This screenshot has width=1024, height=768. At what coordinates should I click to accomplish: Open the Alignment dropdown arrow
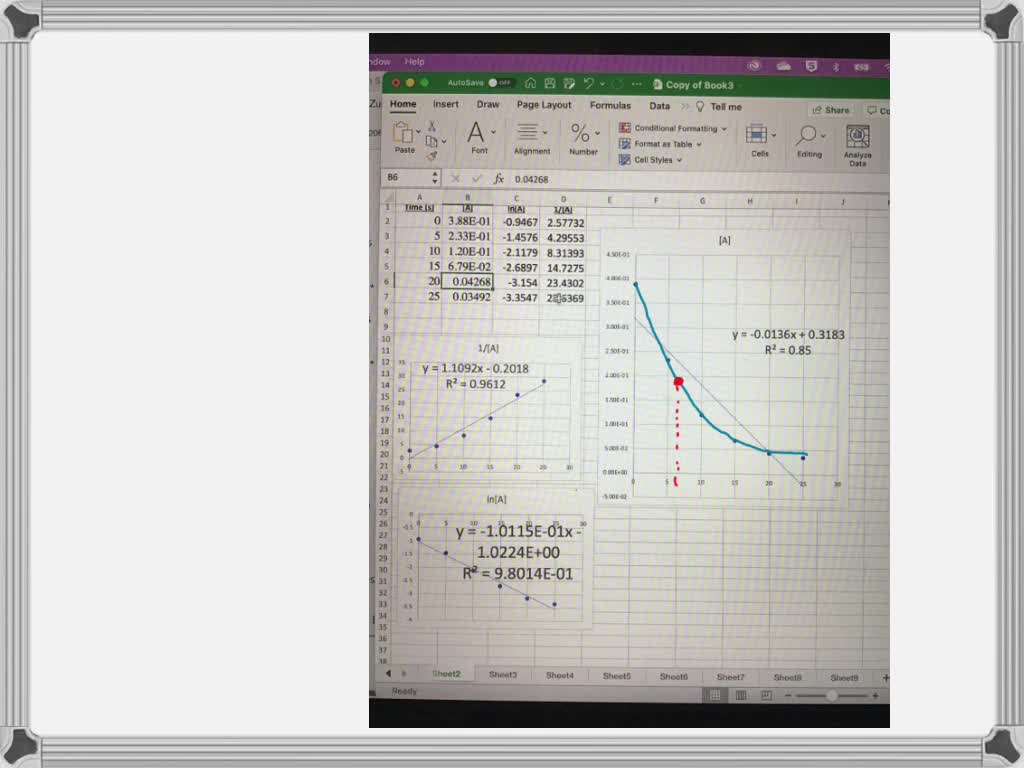[x=545, y=131]
